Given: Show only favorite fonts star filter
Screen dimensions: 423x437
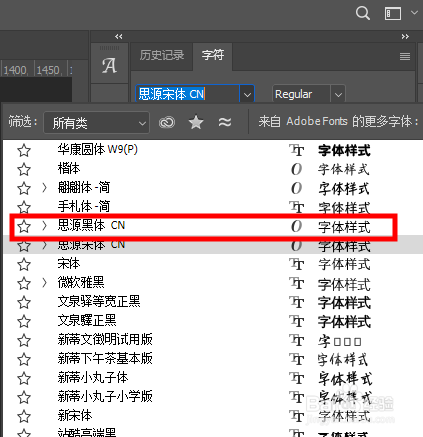Looking at the screenshot, I should [x=196, y=122].
